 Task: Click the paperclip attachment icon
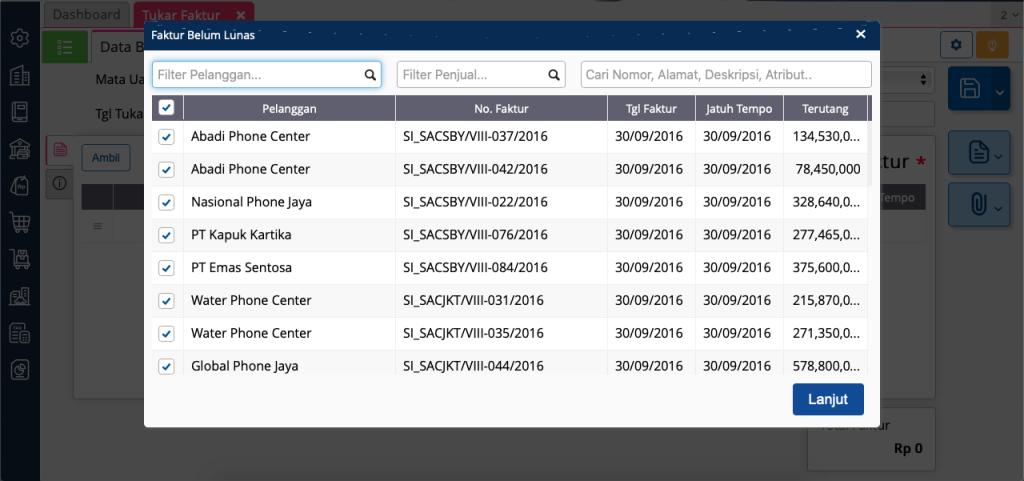tap(976, 204)
